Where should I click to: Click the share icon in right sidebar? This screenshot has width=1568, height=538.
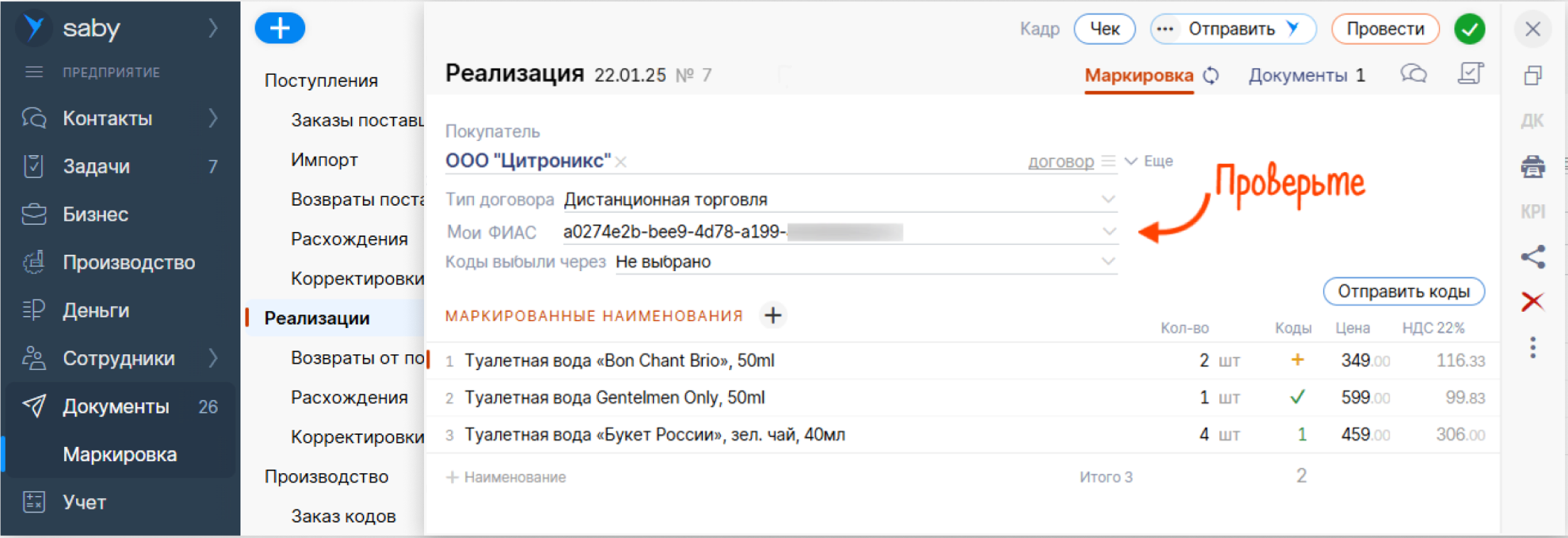coord(1532,257)
